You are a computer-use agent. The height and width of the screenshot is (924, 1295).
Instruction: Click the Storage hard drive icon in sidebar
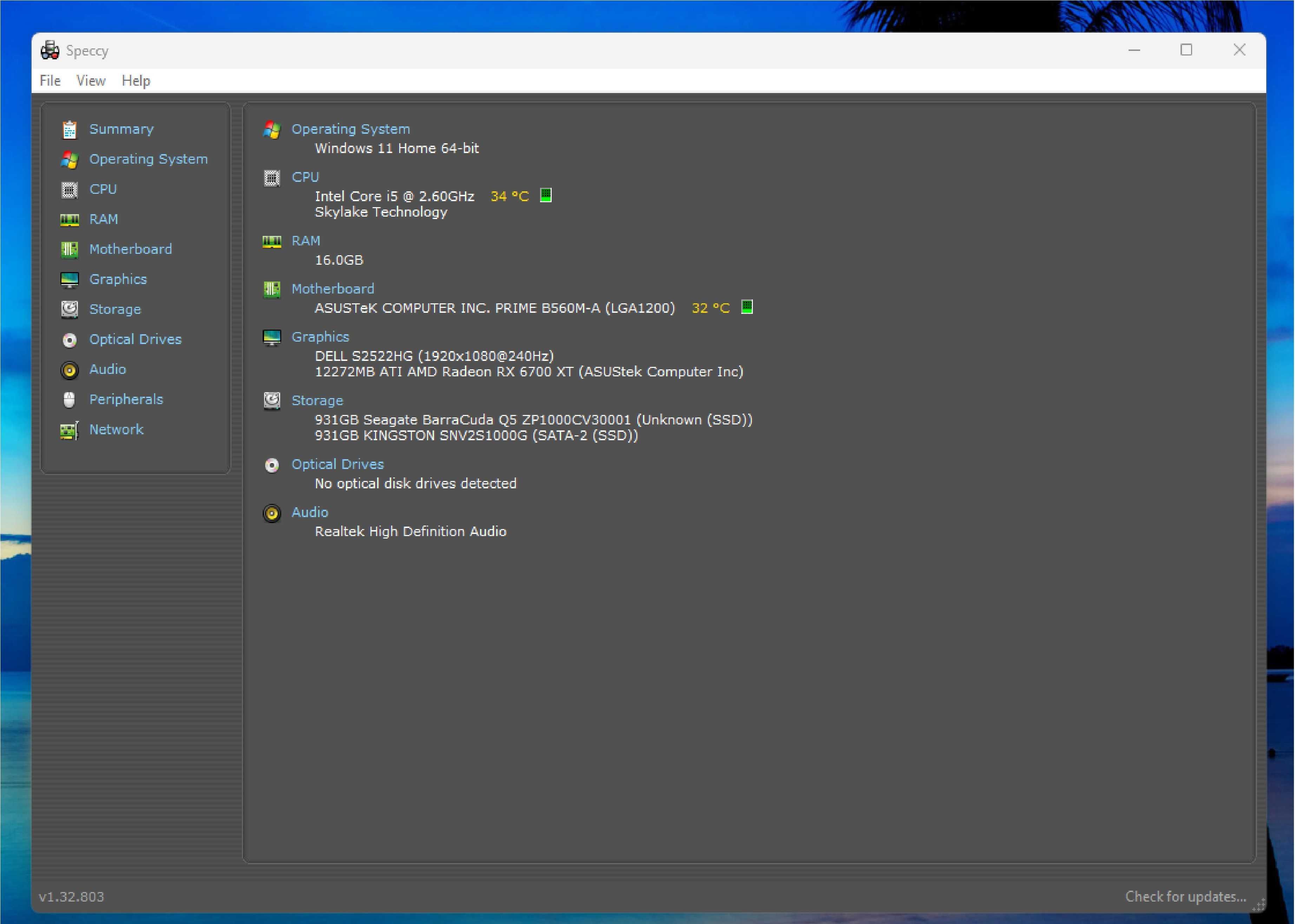[x=70, y=310]
